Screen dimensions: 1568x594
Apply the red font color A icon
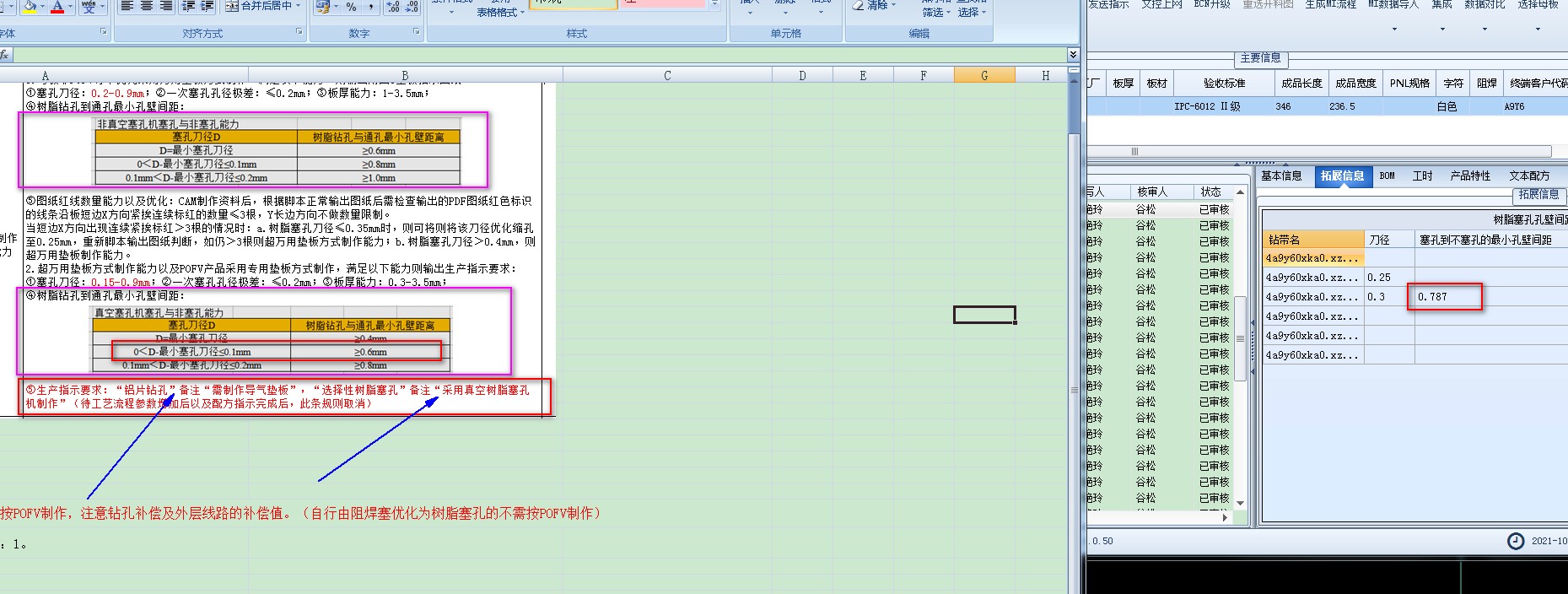57,7
